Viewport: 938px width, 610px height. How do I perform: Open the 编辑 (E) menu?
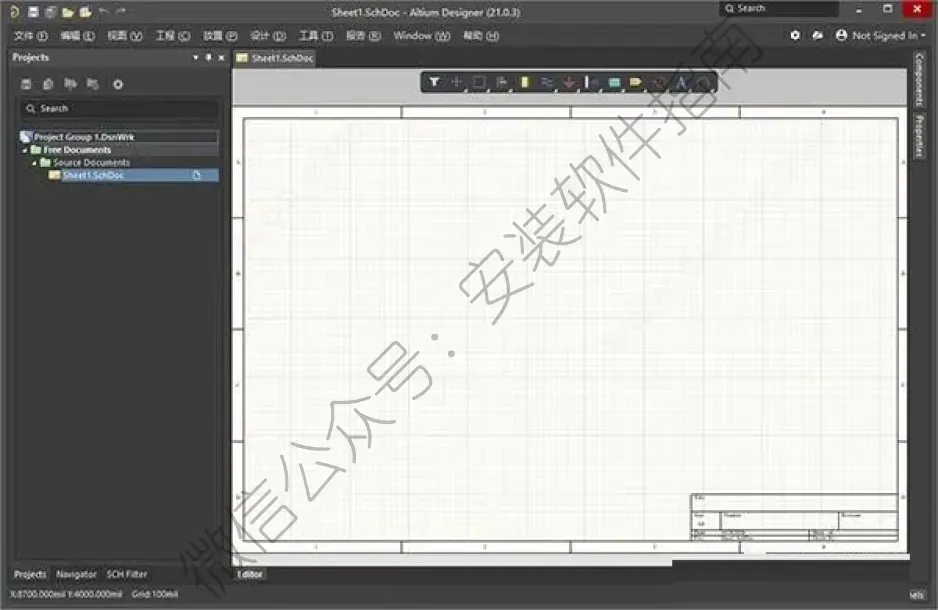pos(77,36)
